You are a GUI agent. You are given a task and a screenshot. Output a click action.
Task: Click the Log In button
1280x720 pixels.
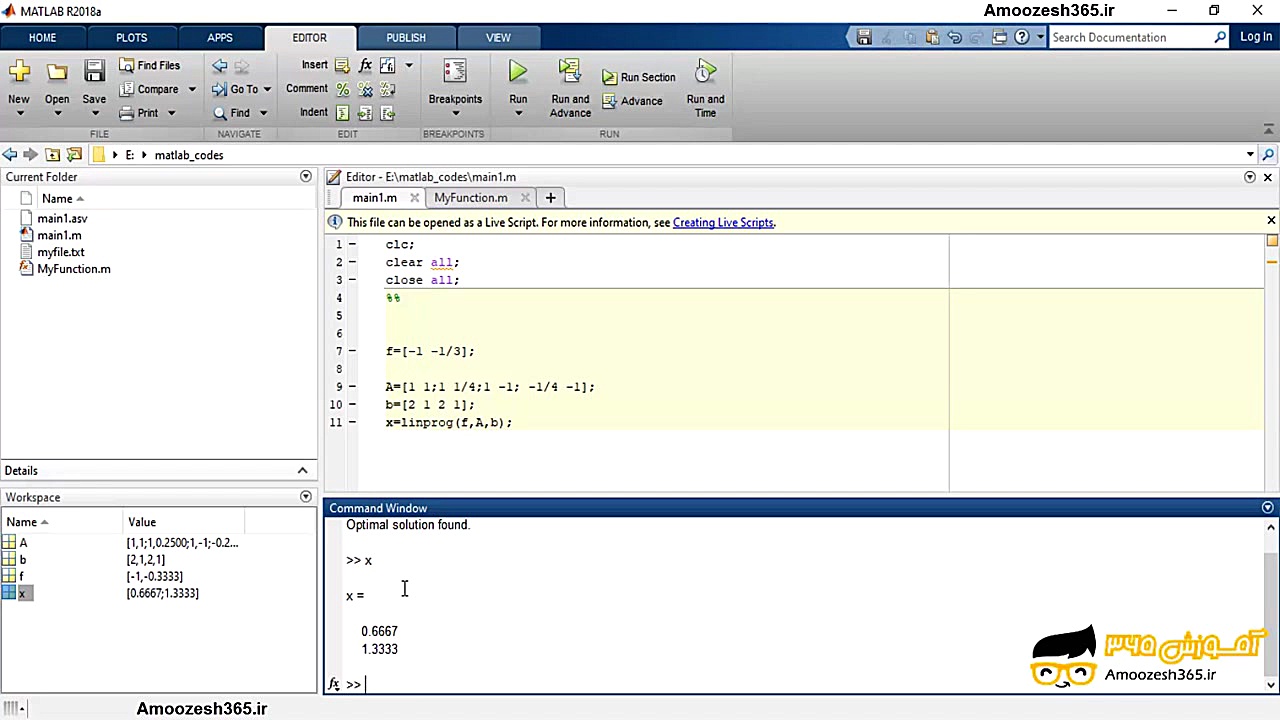coord(1255,37)
